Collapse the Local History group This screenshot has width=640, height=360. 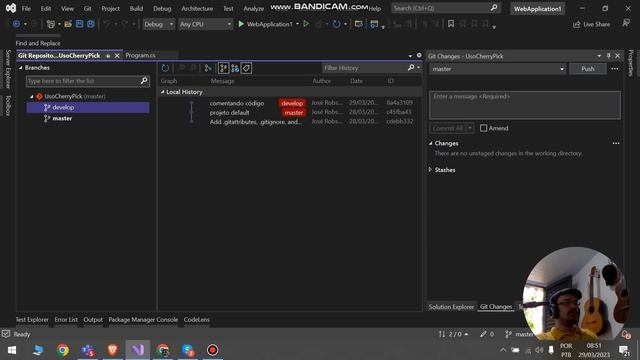(162, 92)
